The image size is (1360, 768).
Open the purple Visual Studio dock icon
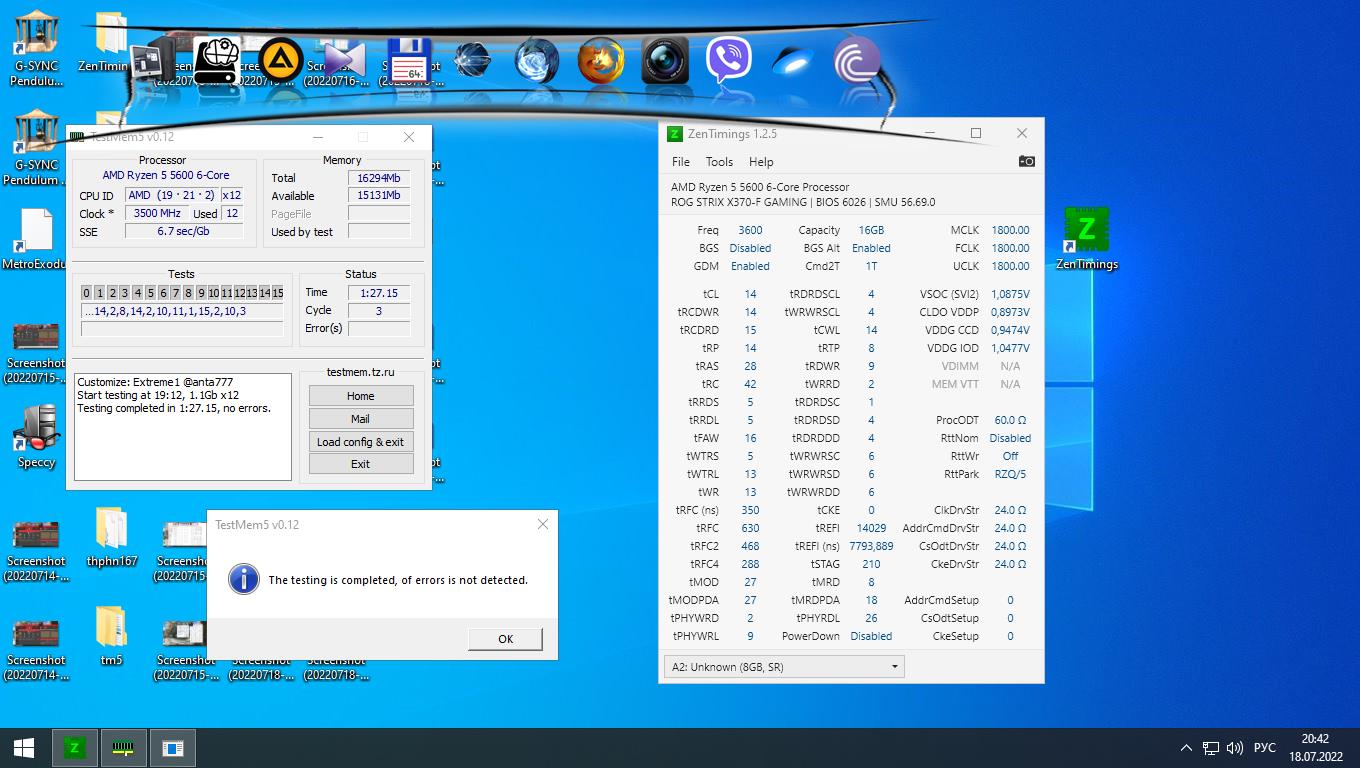click(x=343, y=60)
